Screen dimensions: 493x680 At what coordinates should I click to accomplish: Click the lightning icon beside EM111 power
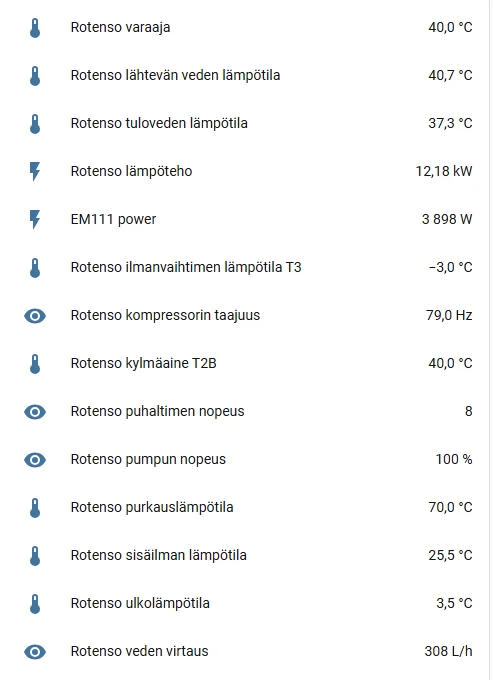(x=35, y=220)
